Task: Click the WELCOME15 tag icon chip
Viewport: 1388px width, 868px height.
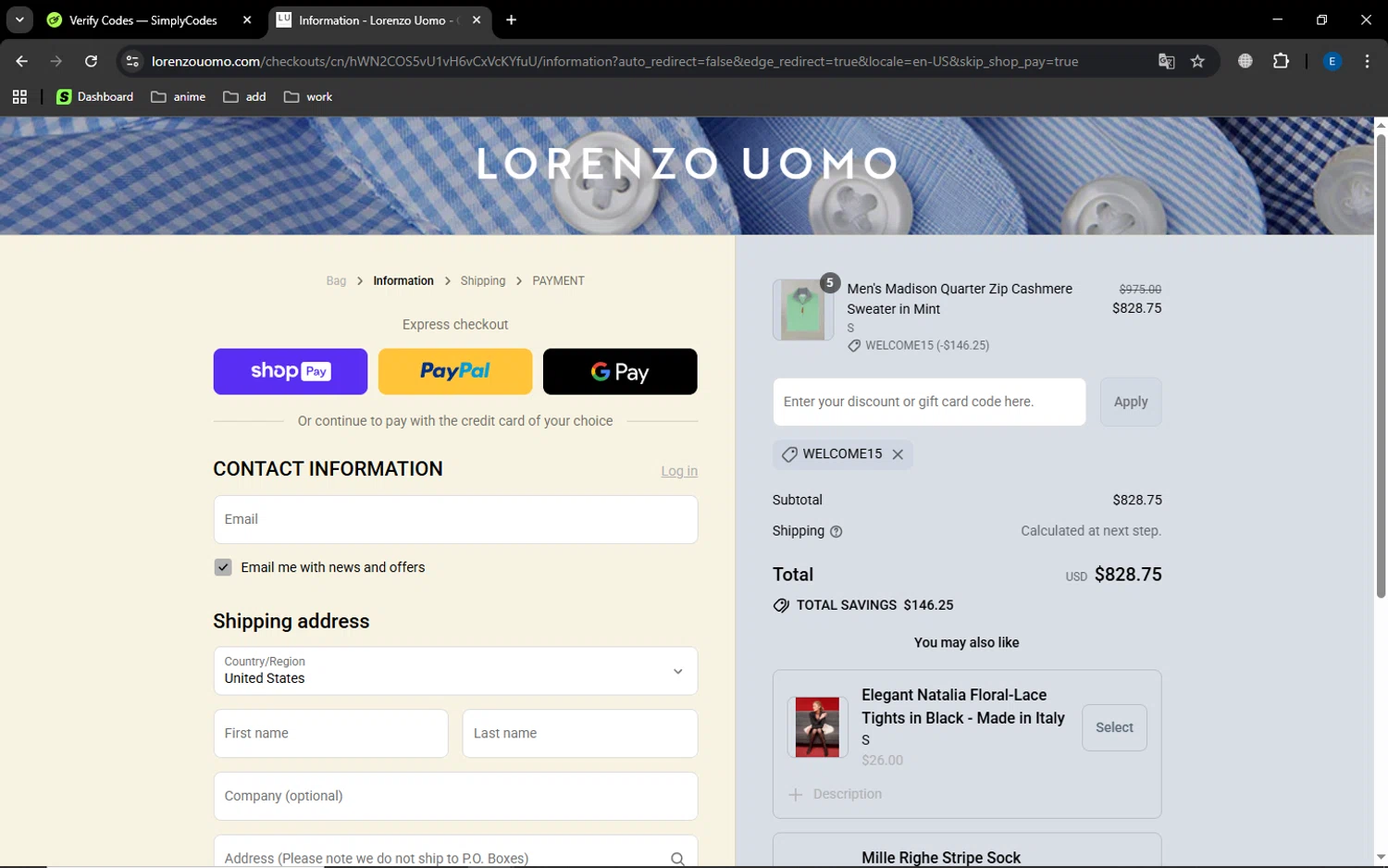Action: click(x=789, y=454)
